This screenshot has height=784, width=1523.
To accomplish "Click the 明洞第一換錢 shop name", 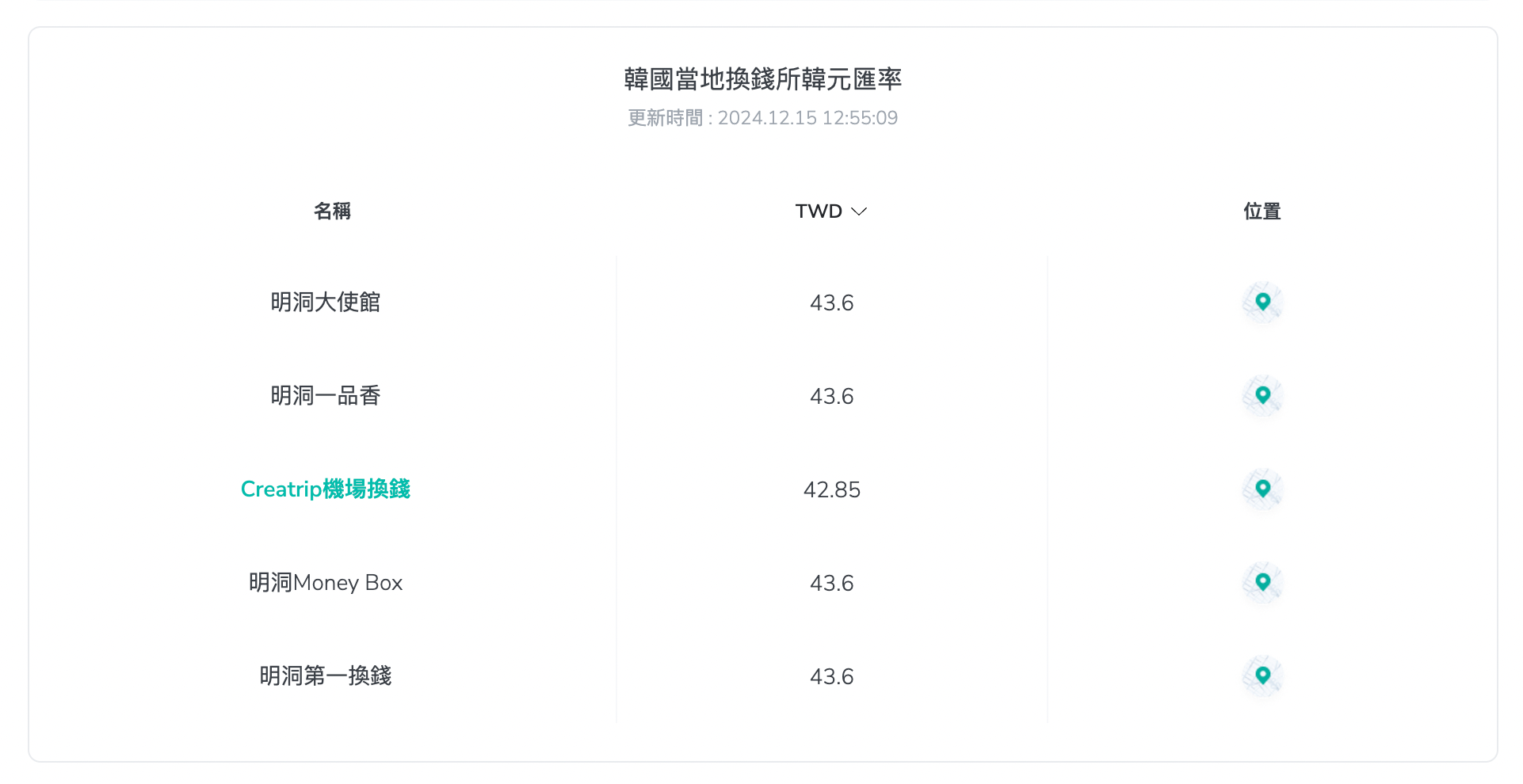I will pos(327,676).
